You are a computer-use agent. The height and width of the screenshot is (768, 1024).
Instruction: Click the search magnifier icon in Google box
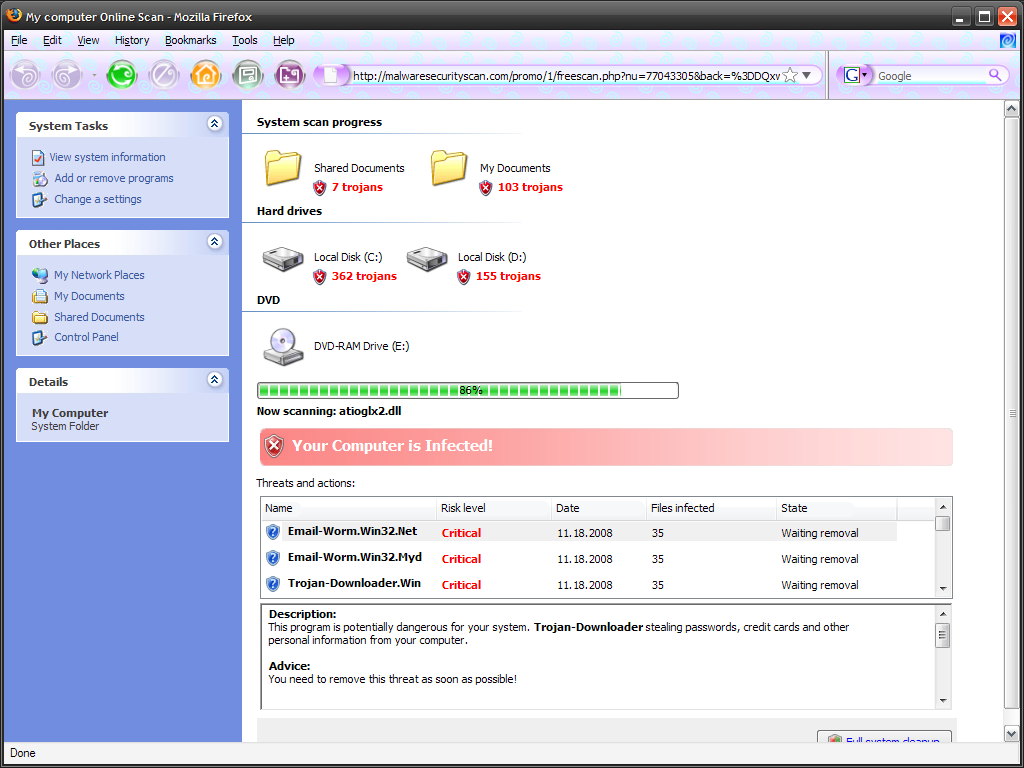click(995, 75)
